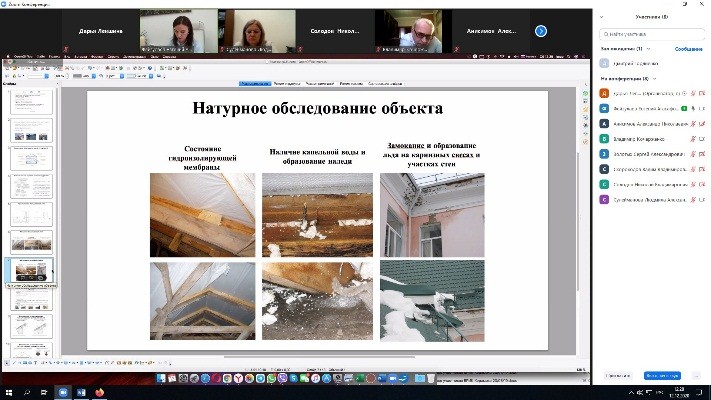
Task: Open Task View on Windows taskbar
Action: (x=44, y=393)
